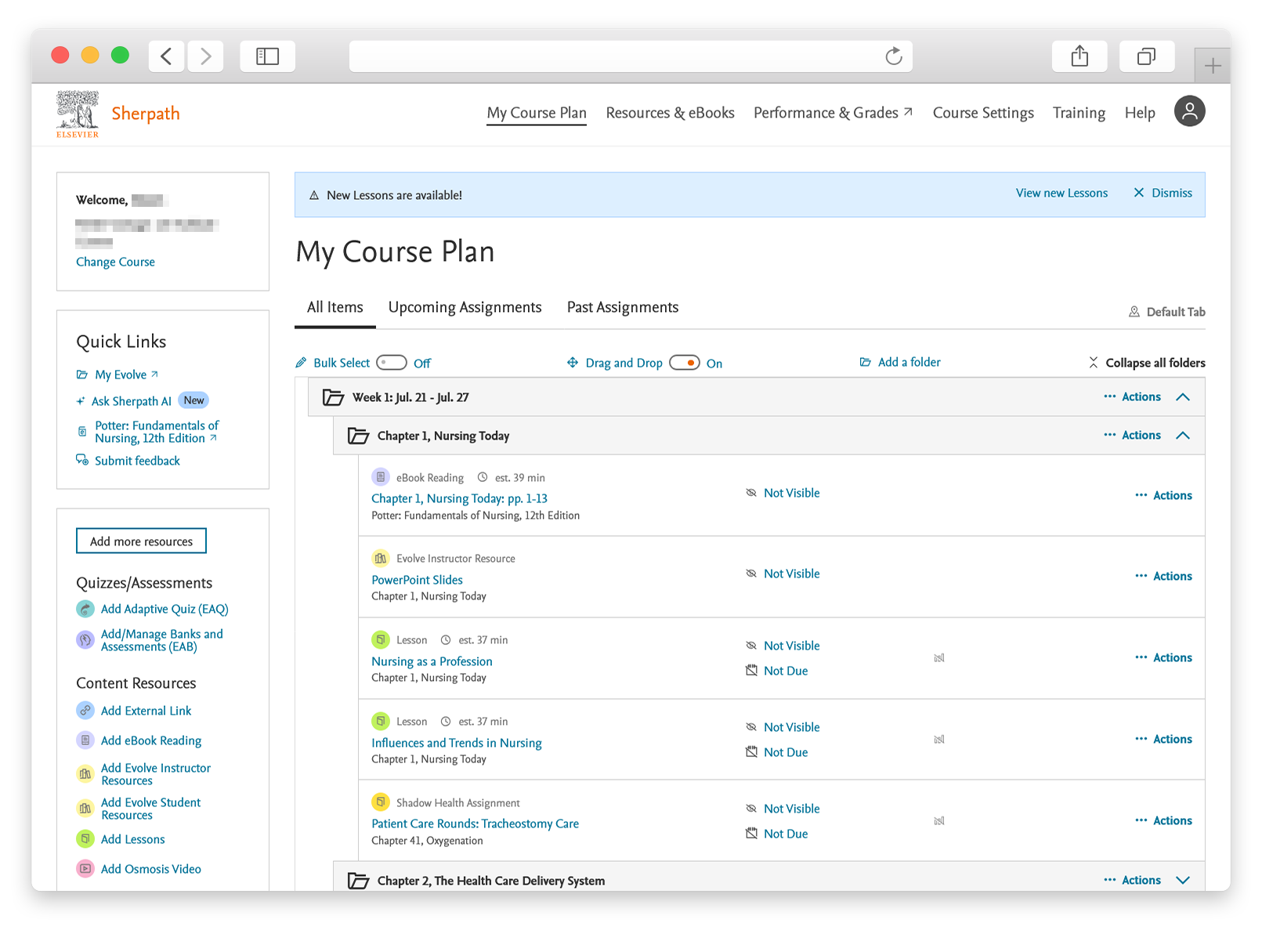Toggle the Bulk Select switch
The height and width of the screenshot is (952, 1262).
tap(392, 363)
